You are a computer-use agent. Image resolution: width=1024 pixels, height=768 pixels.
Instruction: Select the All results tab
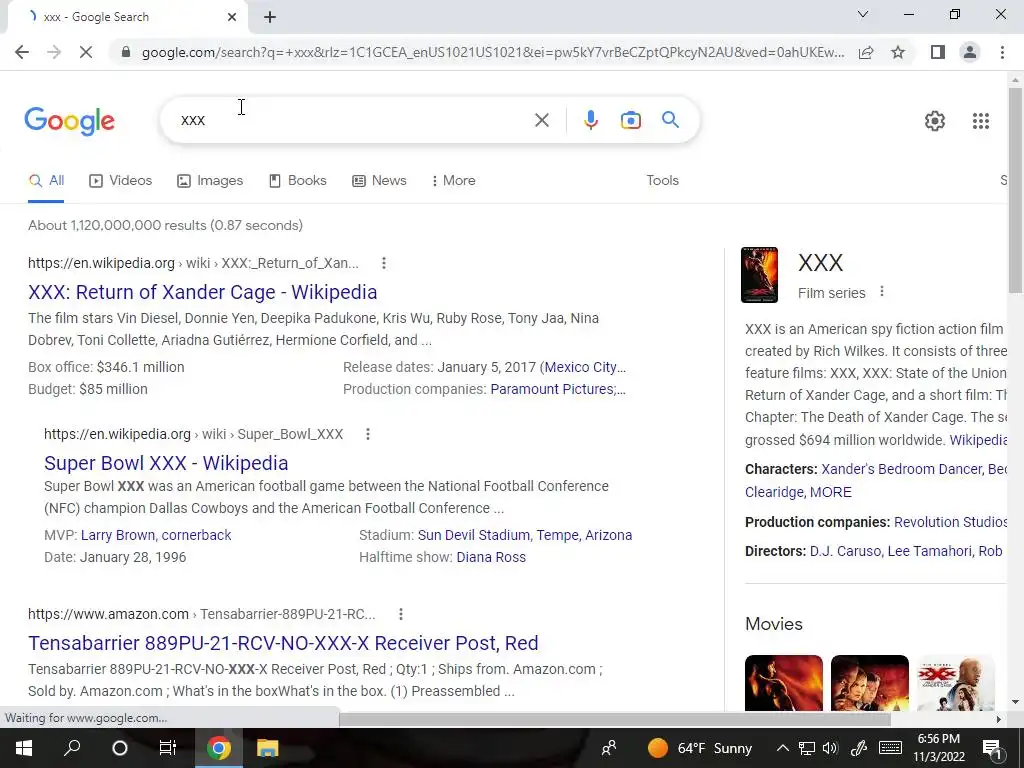[x=46, y=181]
